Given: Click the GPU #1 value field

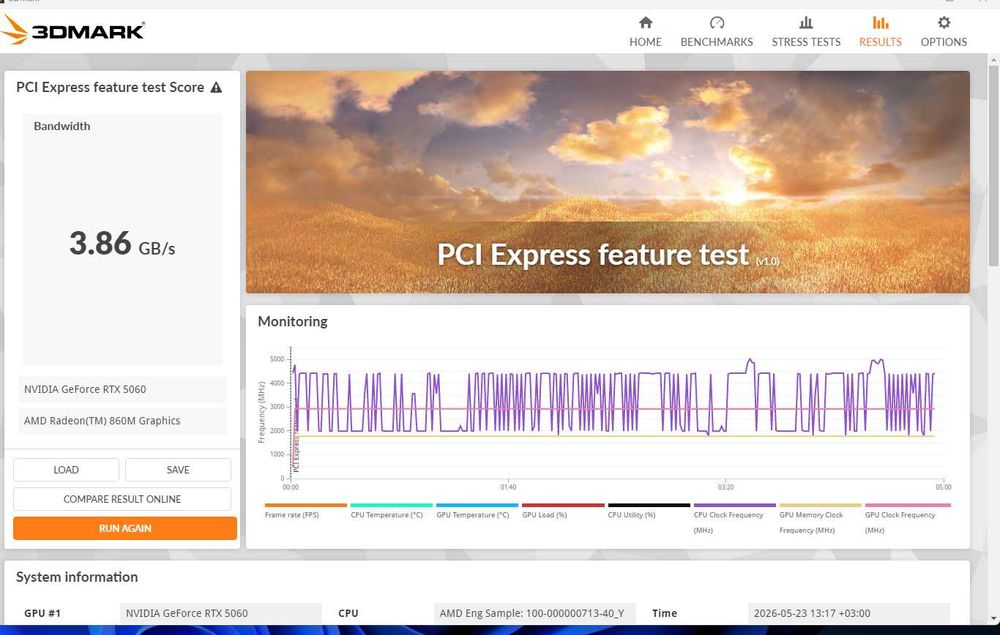Looking at the screenshot, I should (x=221, y=613).
